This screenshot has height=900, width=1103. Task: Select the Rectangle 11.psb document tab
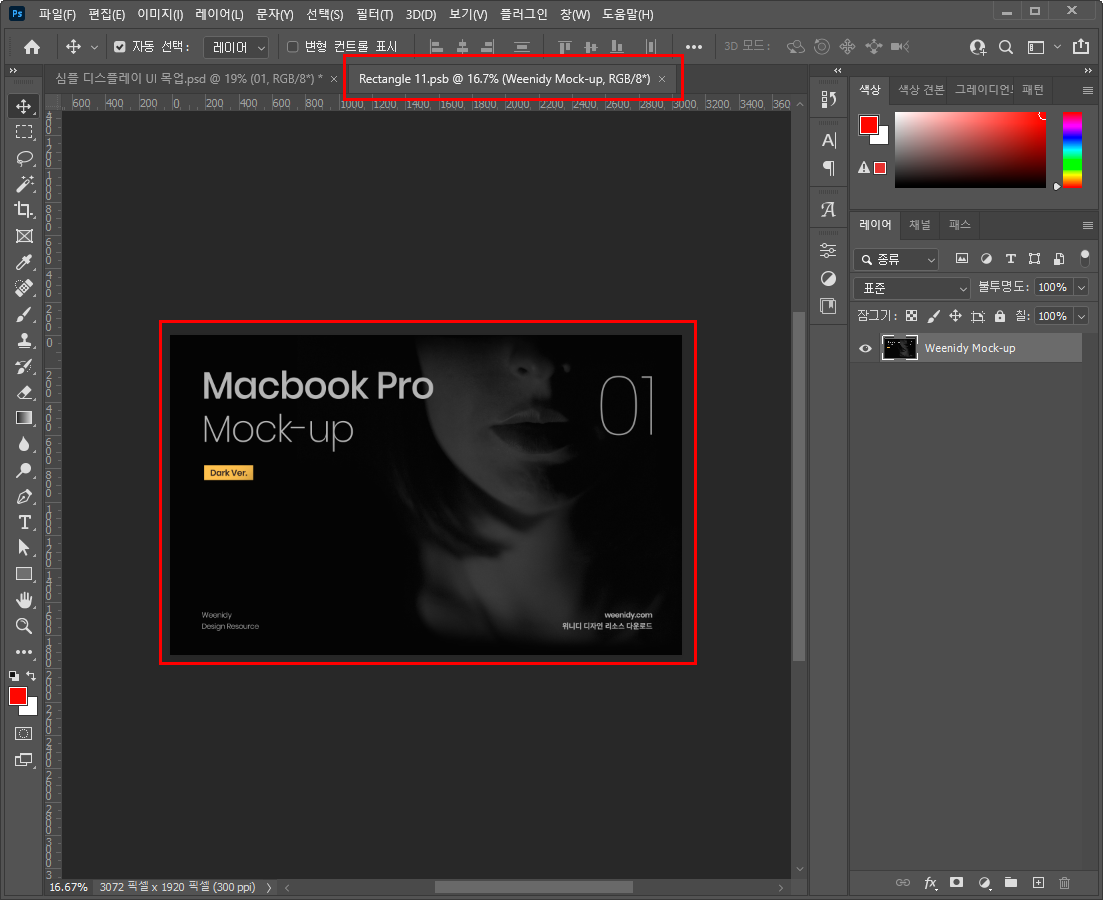pos(504,79)
